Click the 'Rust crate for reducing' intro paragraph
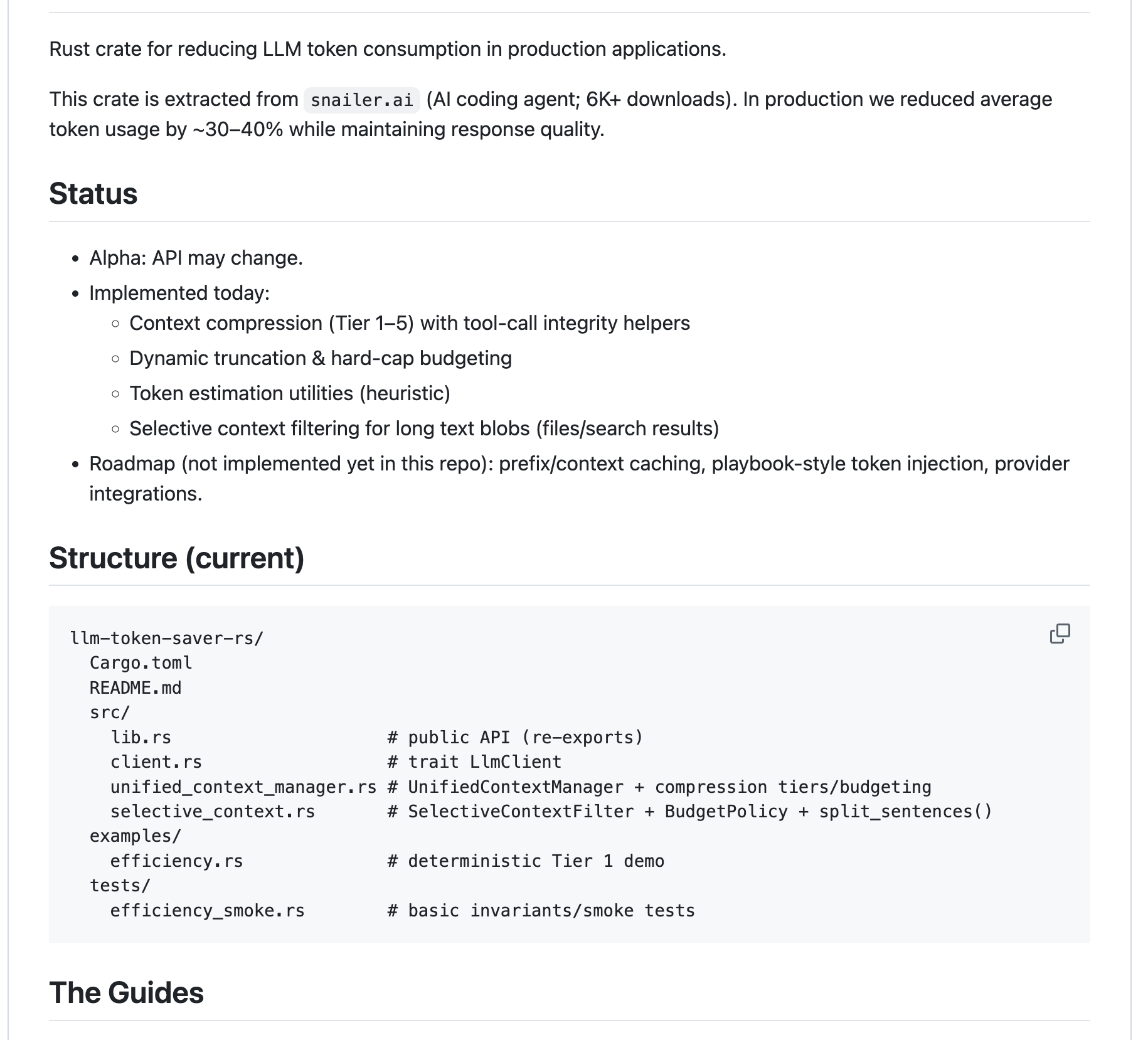Viewport: 1148px width, 1040px height. pos(387,49)
